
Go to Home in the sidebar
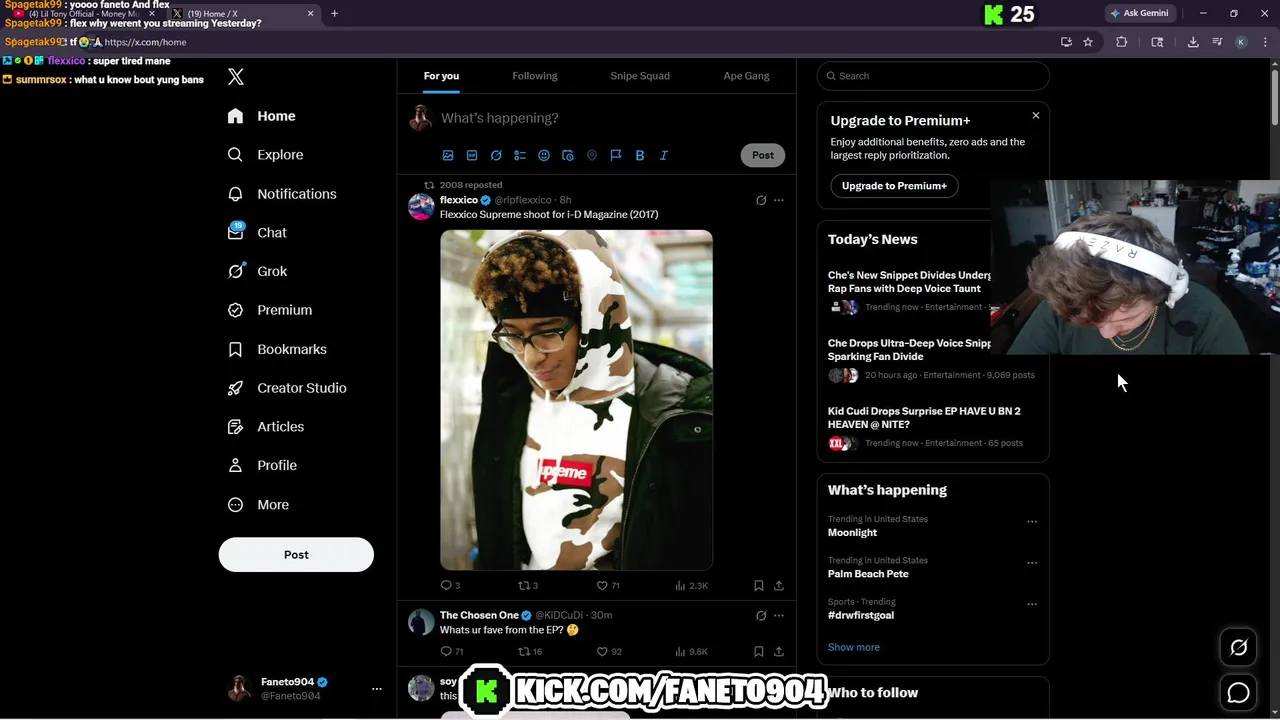pos(261,116)
